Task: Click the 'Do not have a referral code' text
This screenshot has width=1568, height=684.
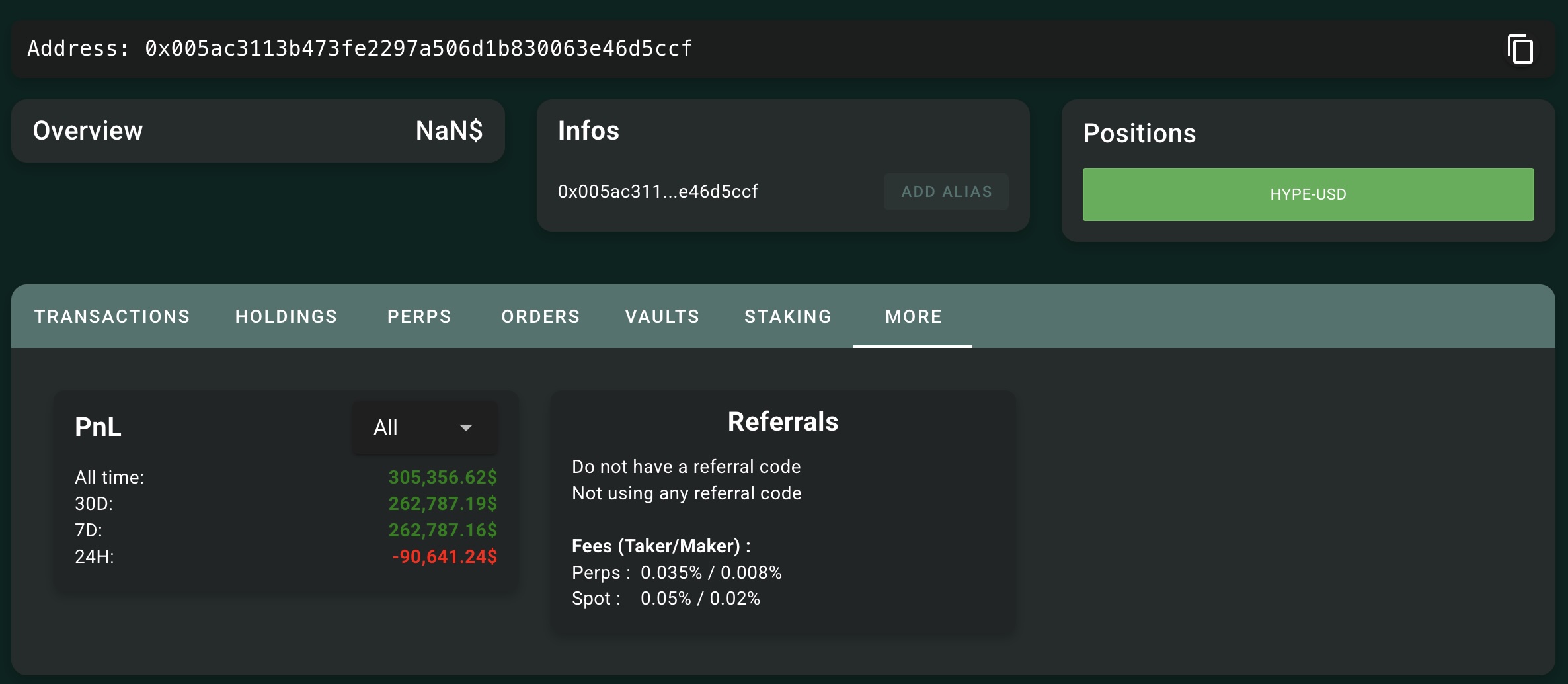Action: [x=686, y=467]
